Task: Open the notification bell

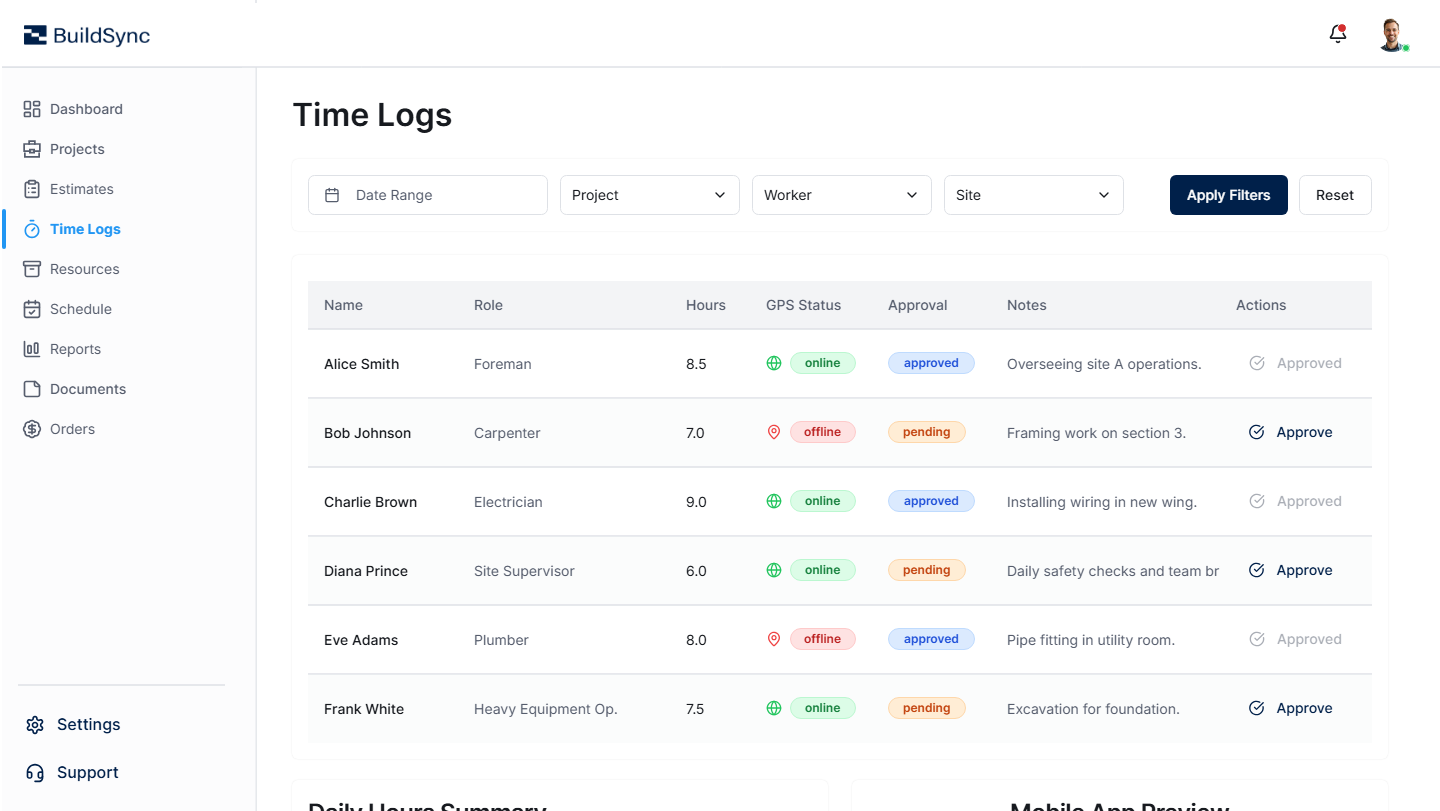Action: (x=1337, y=33)
